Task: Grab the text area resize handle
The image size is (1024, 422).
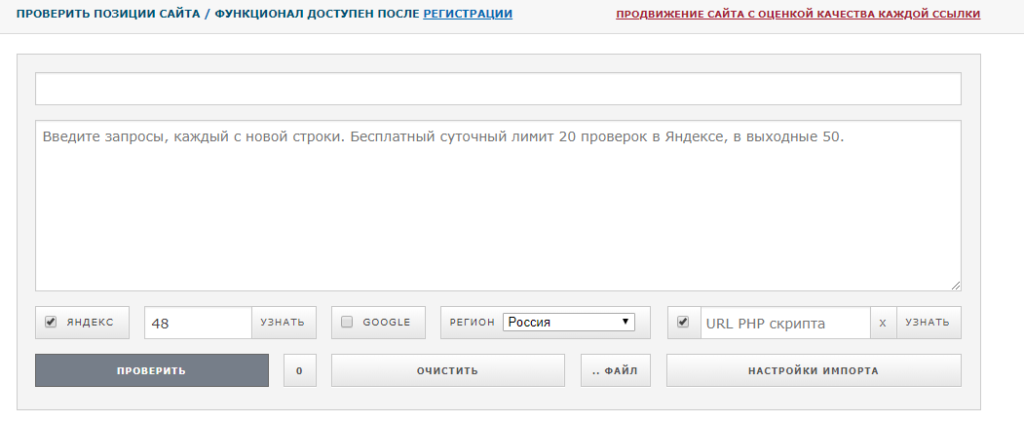Action: (x=956, y=286)
